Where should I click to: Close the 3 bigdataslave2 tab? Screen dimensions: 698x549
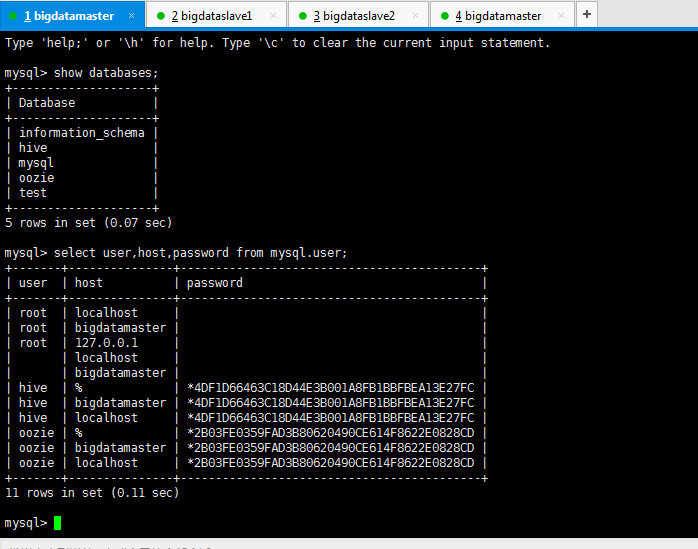coord(415,16)
